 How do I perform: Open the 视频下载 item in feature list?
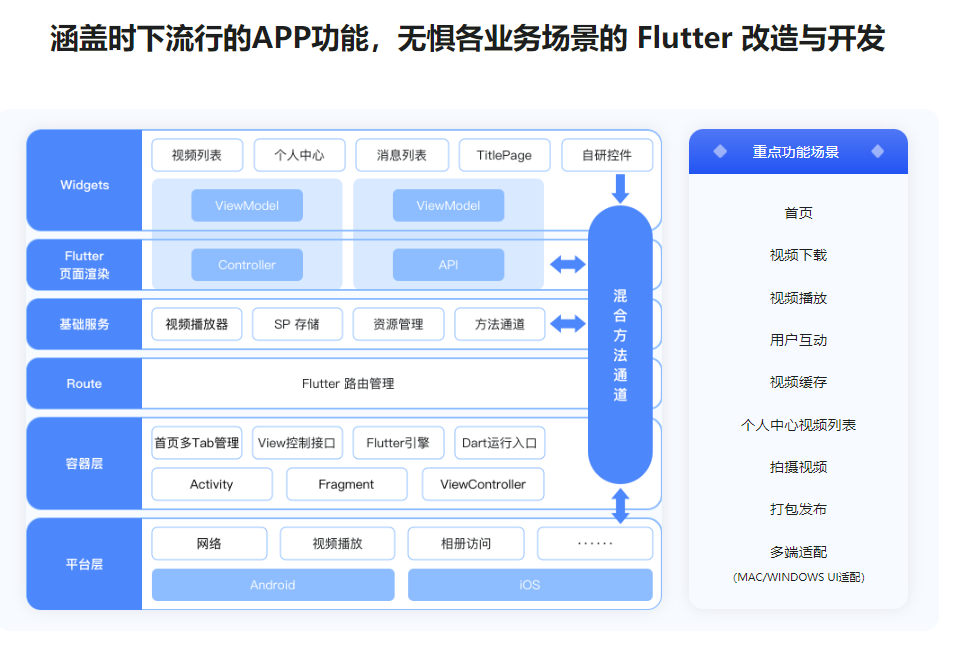pyautogui.click(x=798, y=255)
